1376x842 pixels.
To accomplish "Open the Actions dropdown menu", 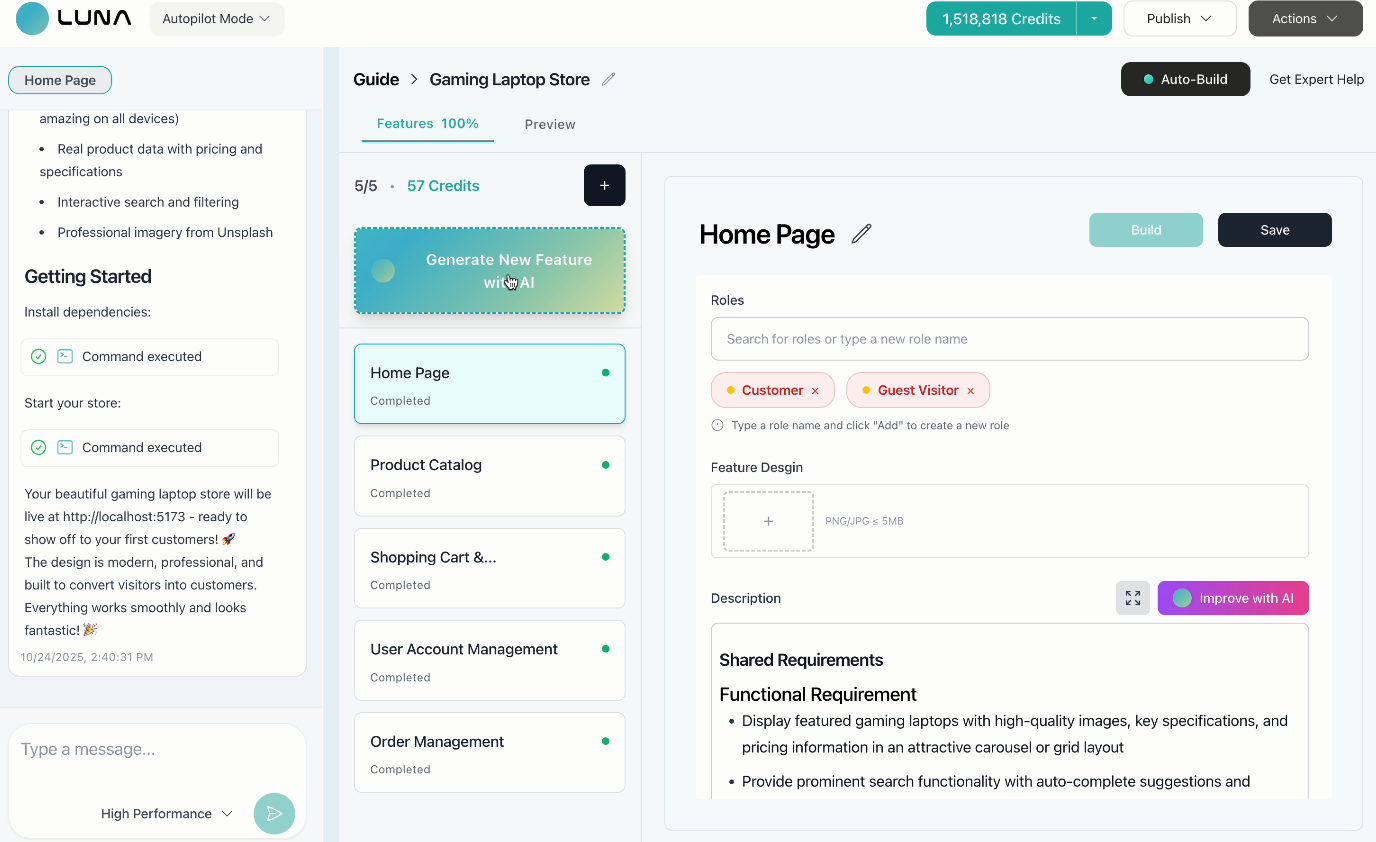I will [1305, 18].
